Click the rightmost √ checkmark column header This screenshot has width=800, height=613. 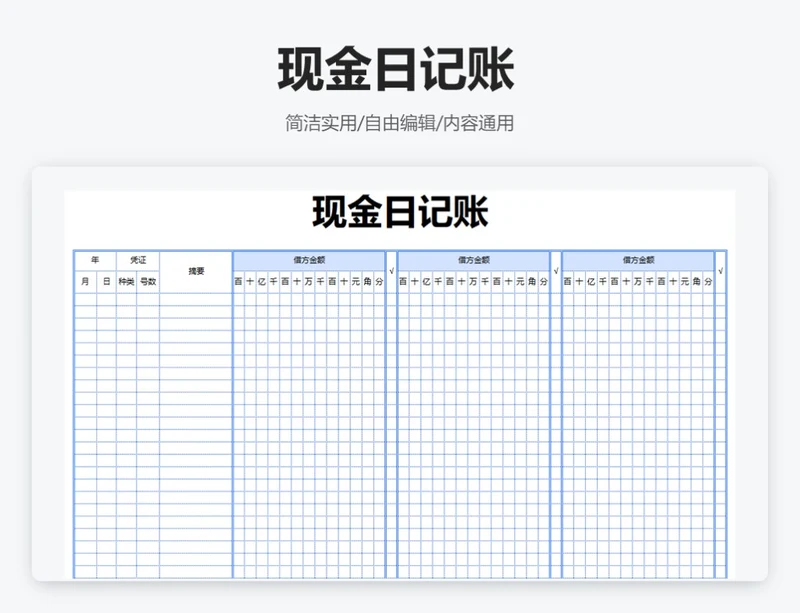point(721,271)
